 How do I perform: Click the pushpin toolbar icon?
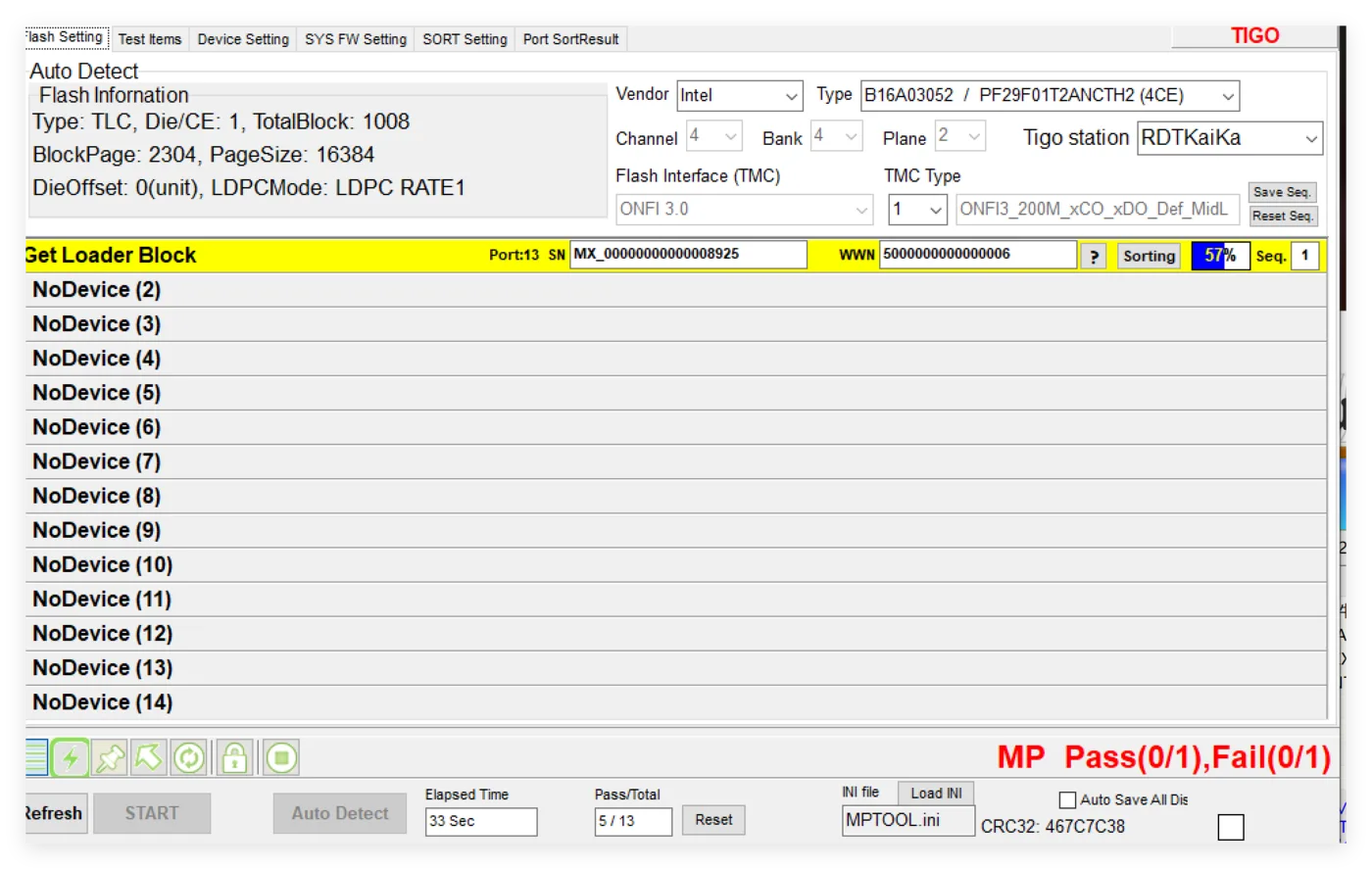click(x=110, y=757)
